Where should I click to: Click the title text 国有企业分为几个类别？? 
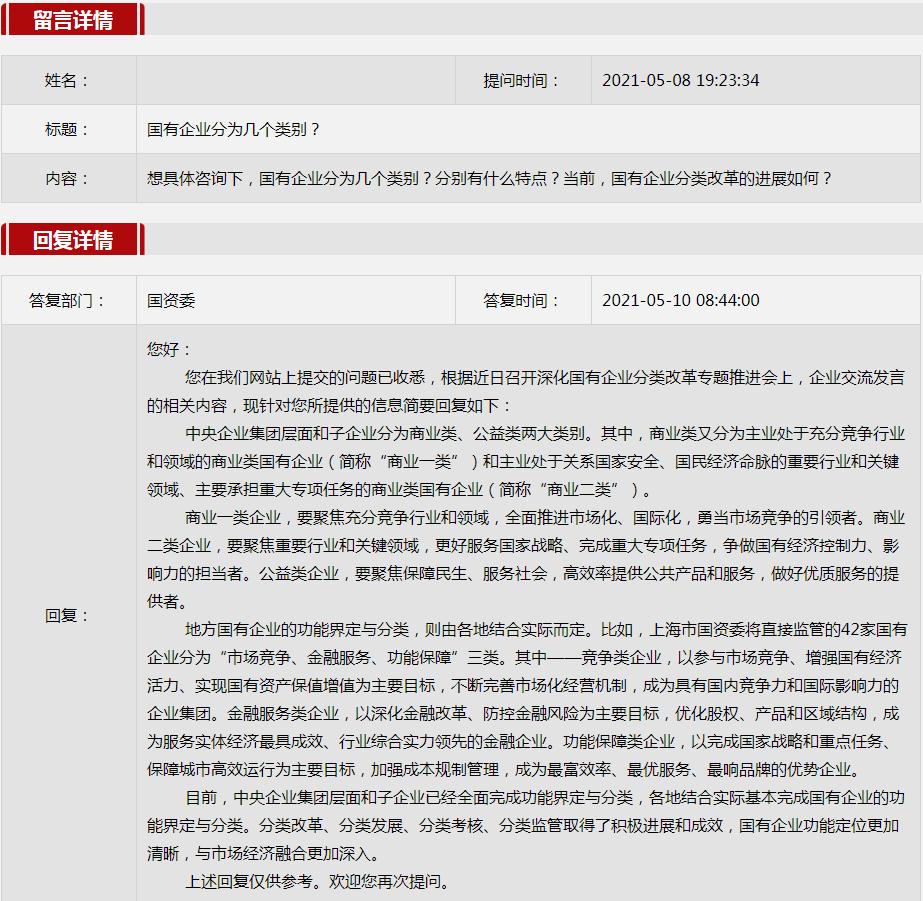[234, 130]
